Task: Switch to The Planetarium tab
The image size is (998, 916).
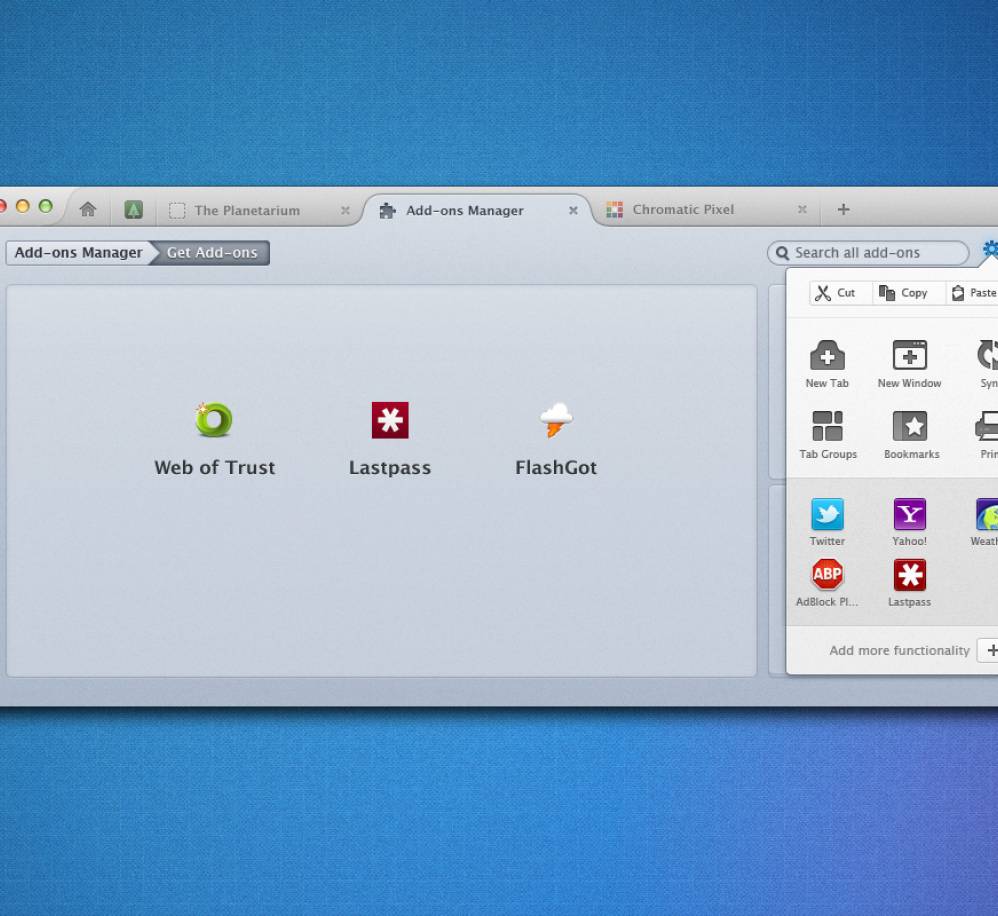Action: tap(247, 210)
